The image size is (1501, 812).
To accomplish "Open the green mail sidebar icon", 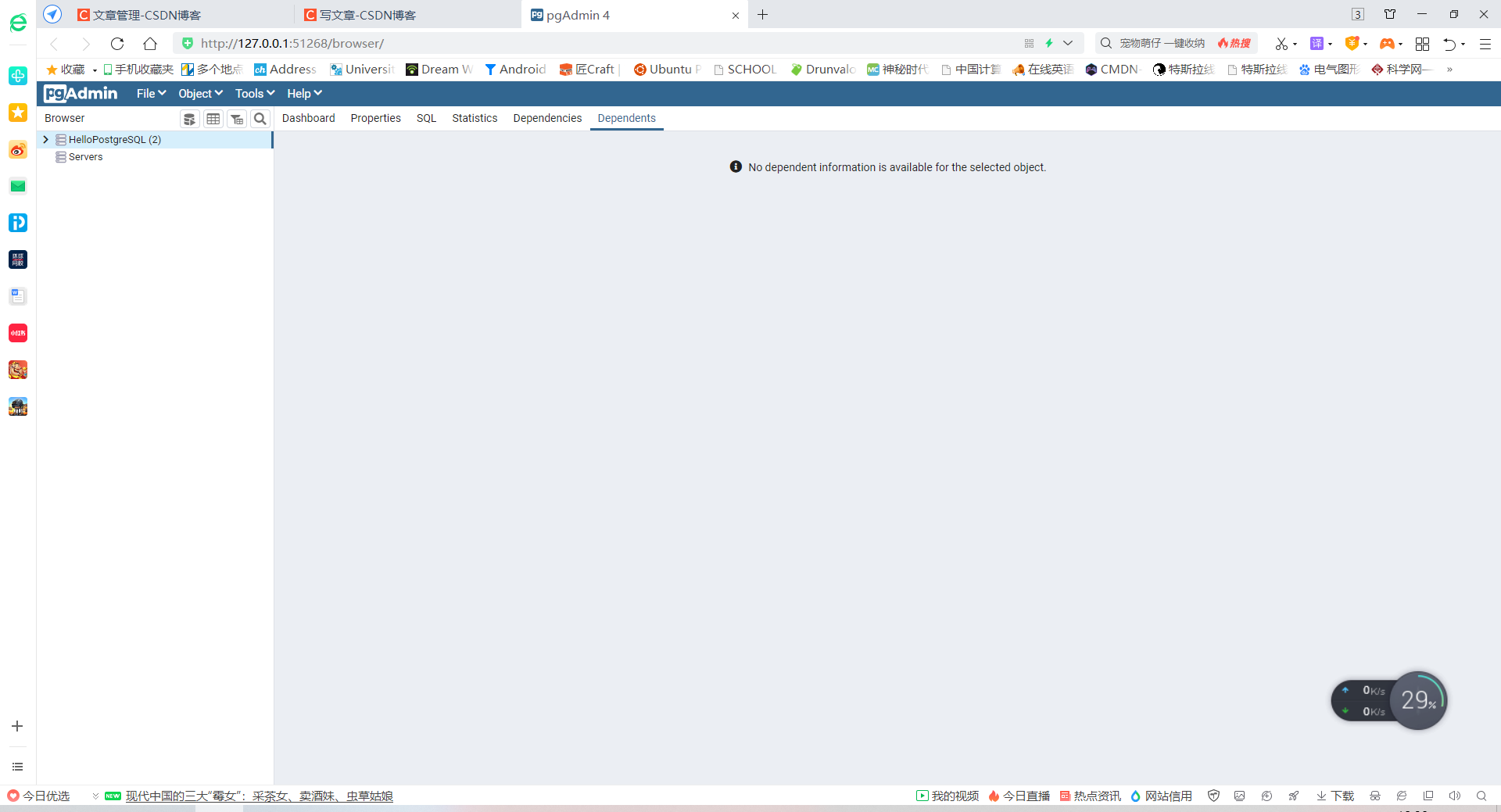I will pyautogui.click(x=18, y=186).
